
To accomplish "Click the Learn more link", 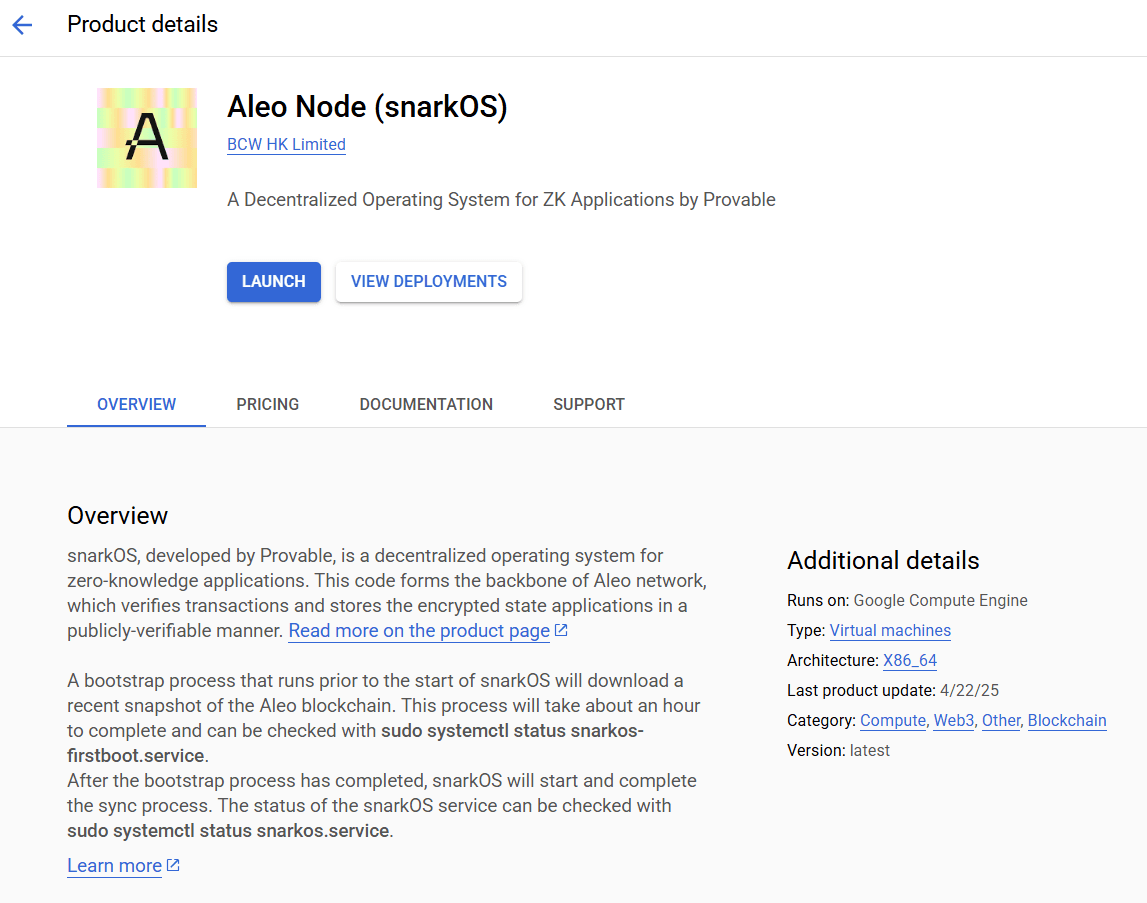I will coord(114,866).
